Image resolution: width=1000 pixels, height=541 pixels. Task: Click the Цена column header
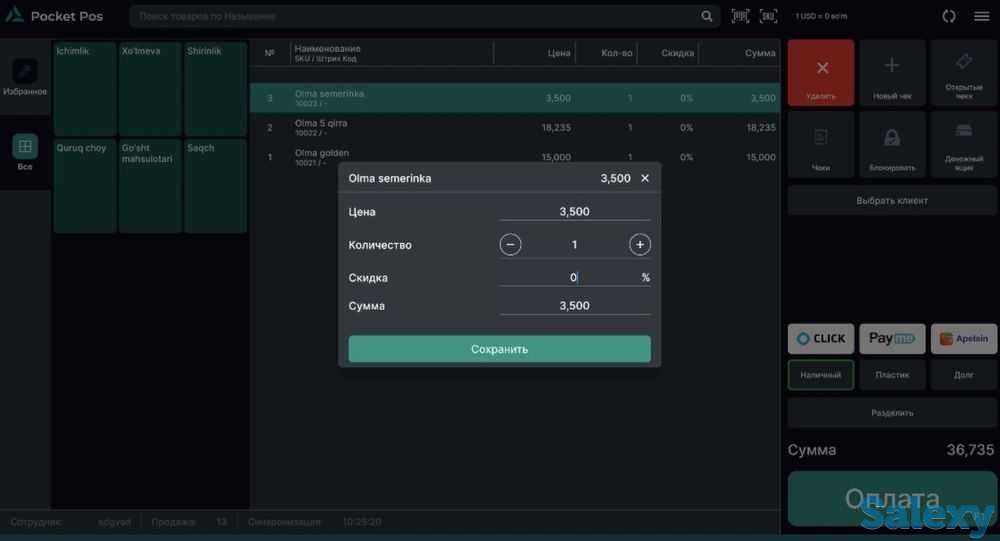(x=559, y=53)
